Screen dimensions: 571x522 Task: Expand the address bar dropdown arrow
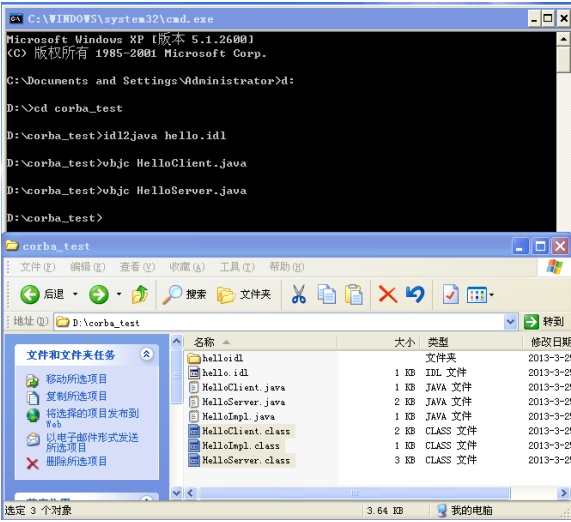coord(511,322)
